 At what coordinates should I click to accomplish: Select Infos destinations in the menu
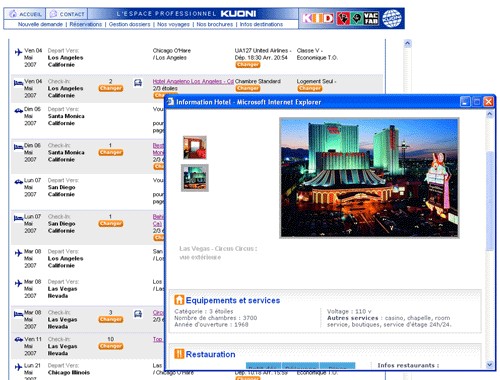pos(261,24)
